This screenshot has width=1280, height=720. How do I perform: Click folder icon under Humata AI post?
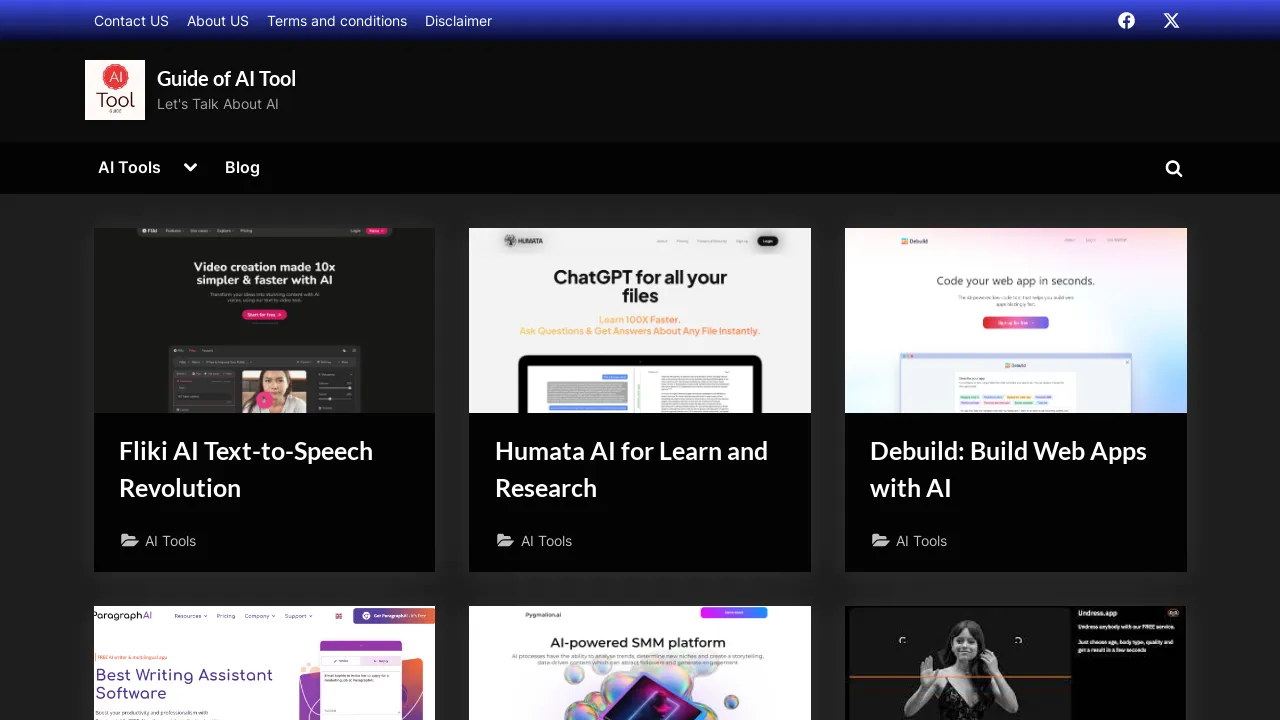[x=506, y=541]
